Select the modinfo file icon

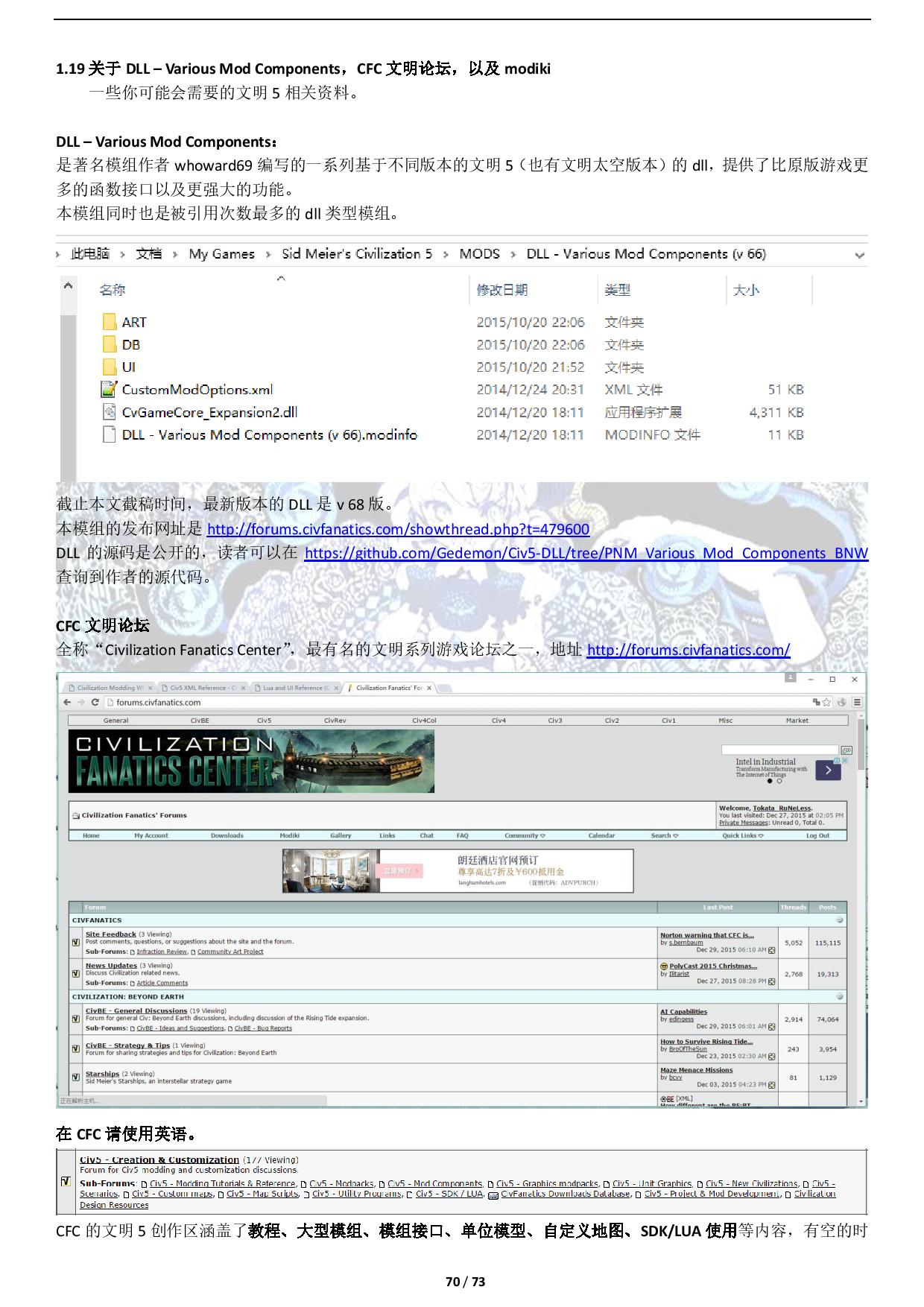[110, 434]
